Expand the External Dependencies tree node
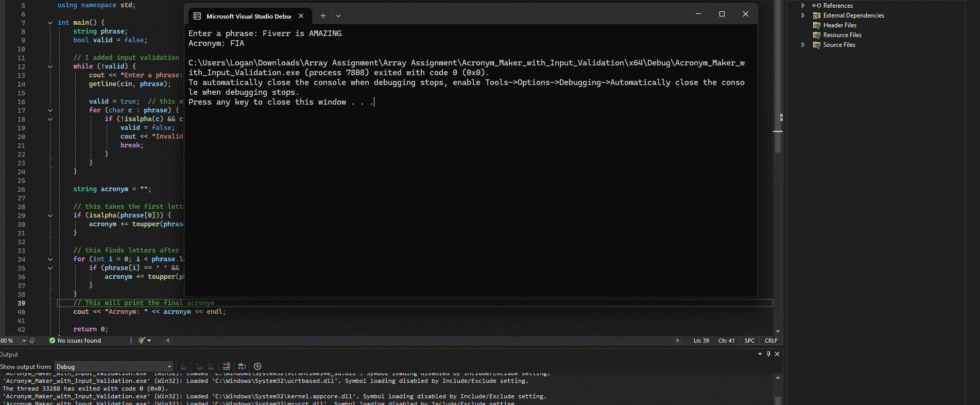Viewport: 980px width, 405px height. pyautogui.click(x=803, y=15)
